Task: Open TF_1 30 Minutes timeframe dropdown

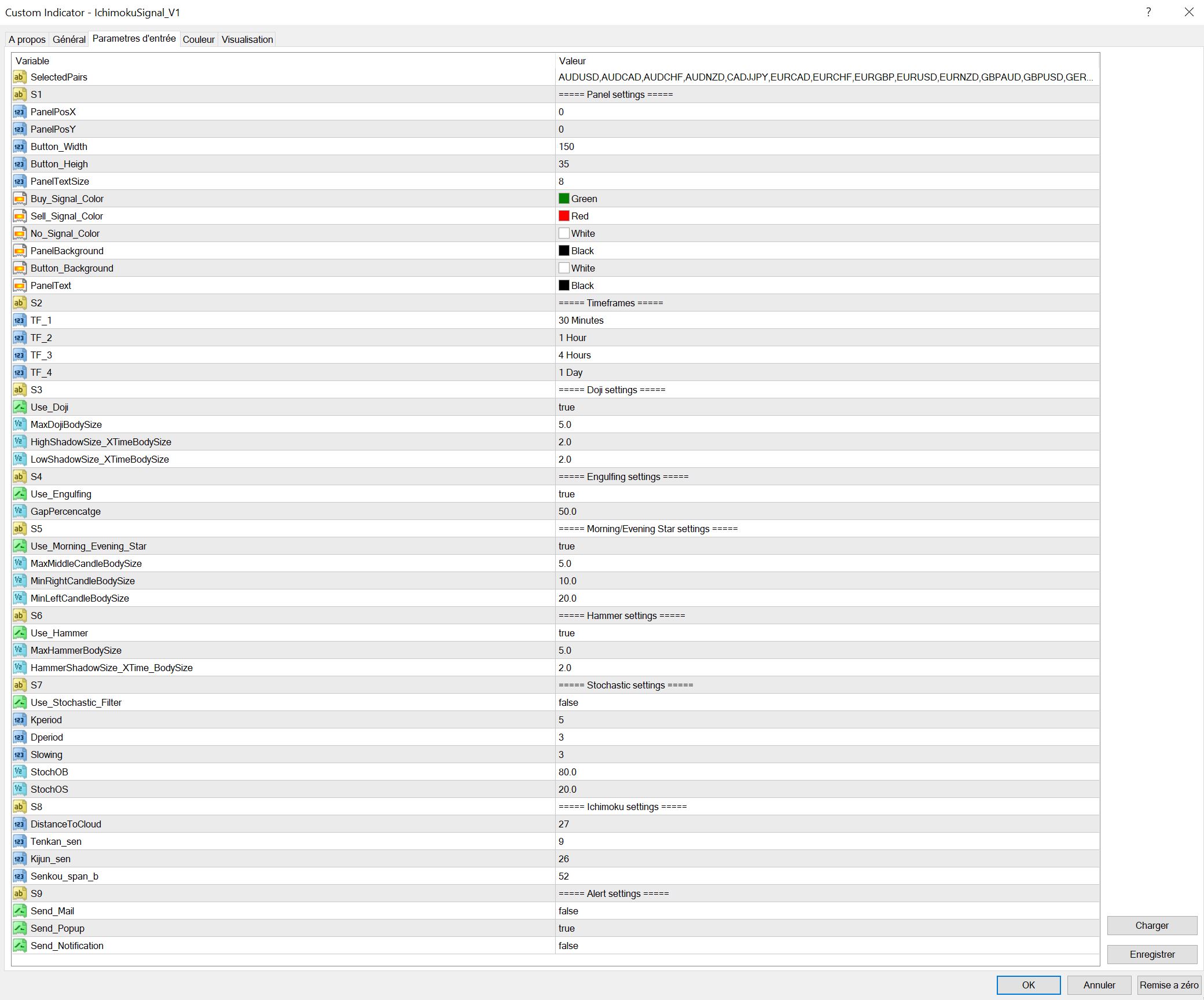Action: click(581, 320)
